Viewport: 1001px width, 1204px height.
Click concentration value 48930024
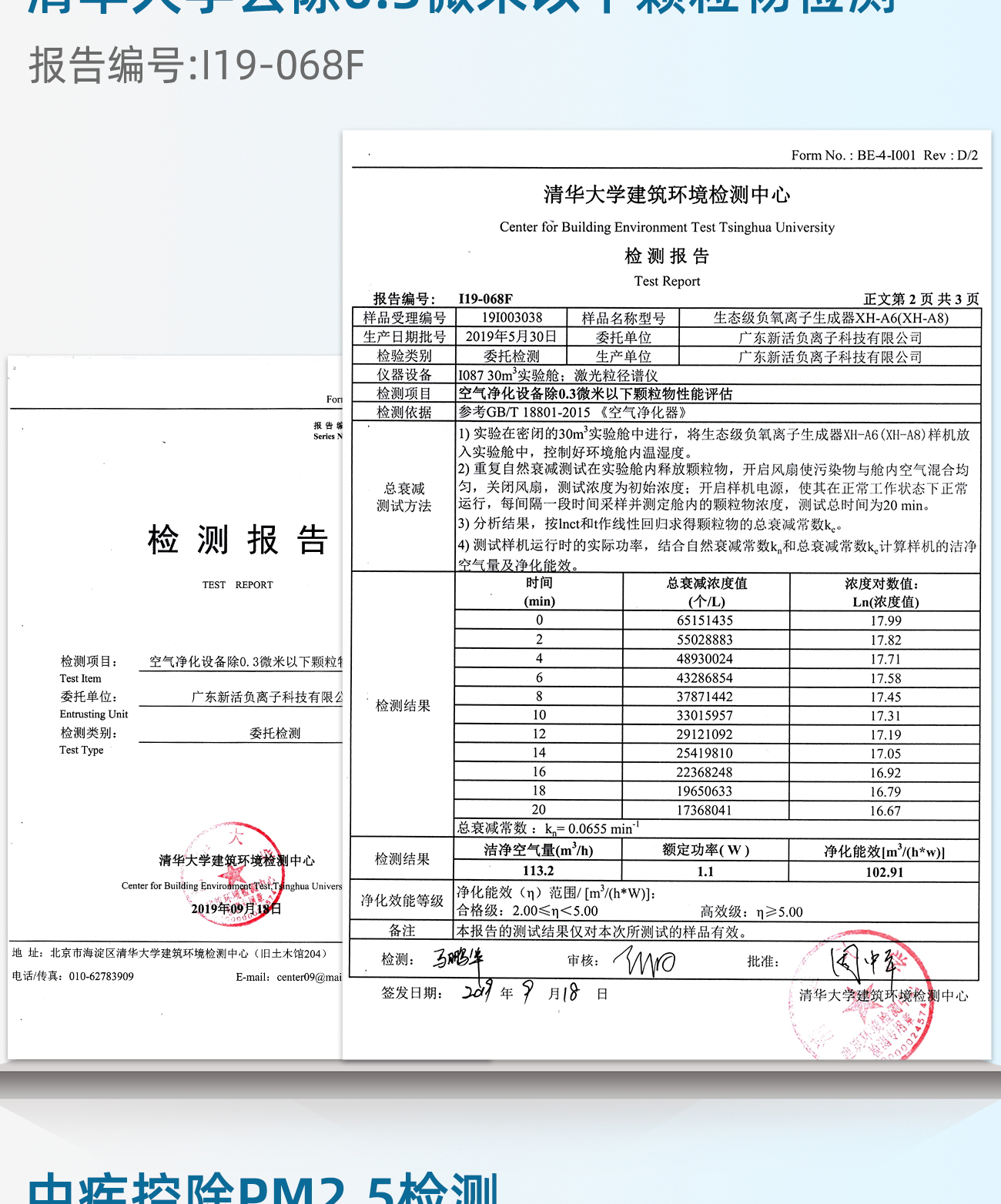[x=705, y=659]
